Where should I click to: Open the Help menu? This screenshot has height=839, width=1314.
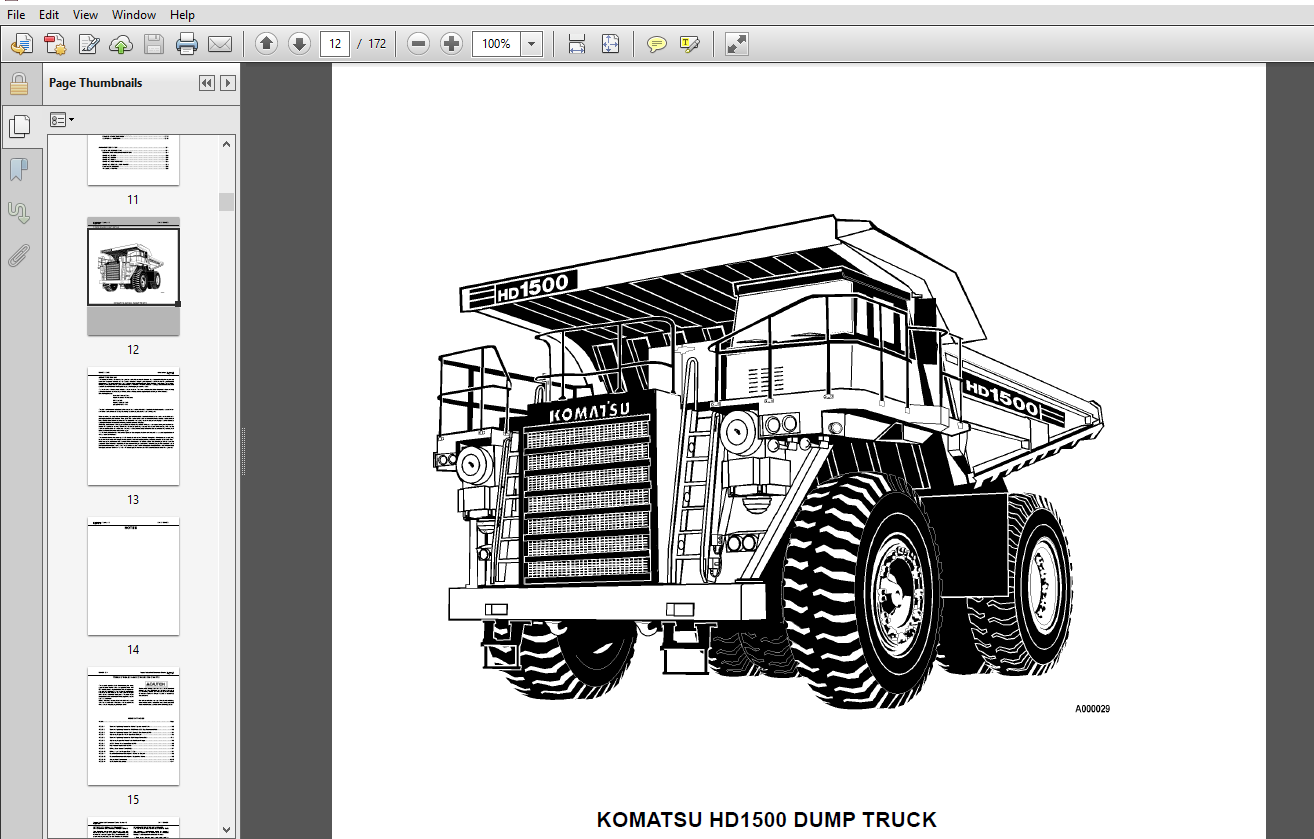click(182, 15)
